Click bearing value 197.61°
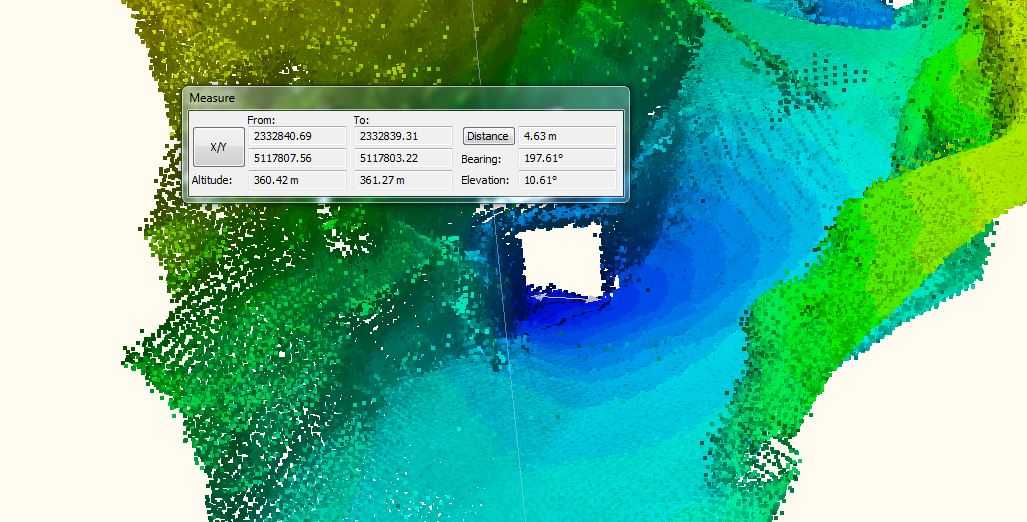Screen dimensions: 1027x522 pos(567,158)
